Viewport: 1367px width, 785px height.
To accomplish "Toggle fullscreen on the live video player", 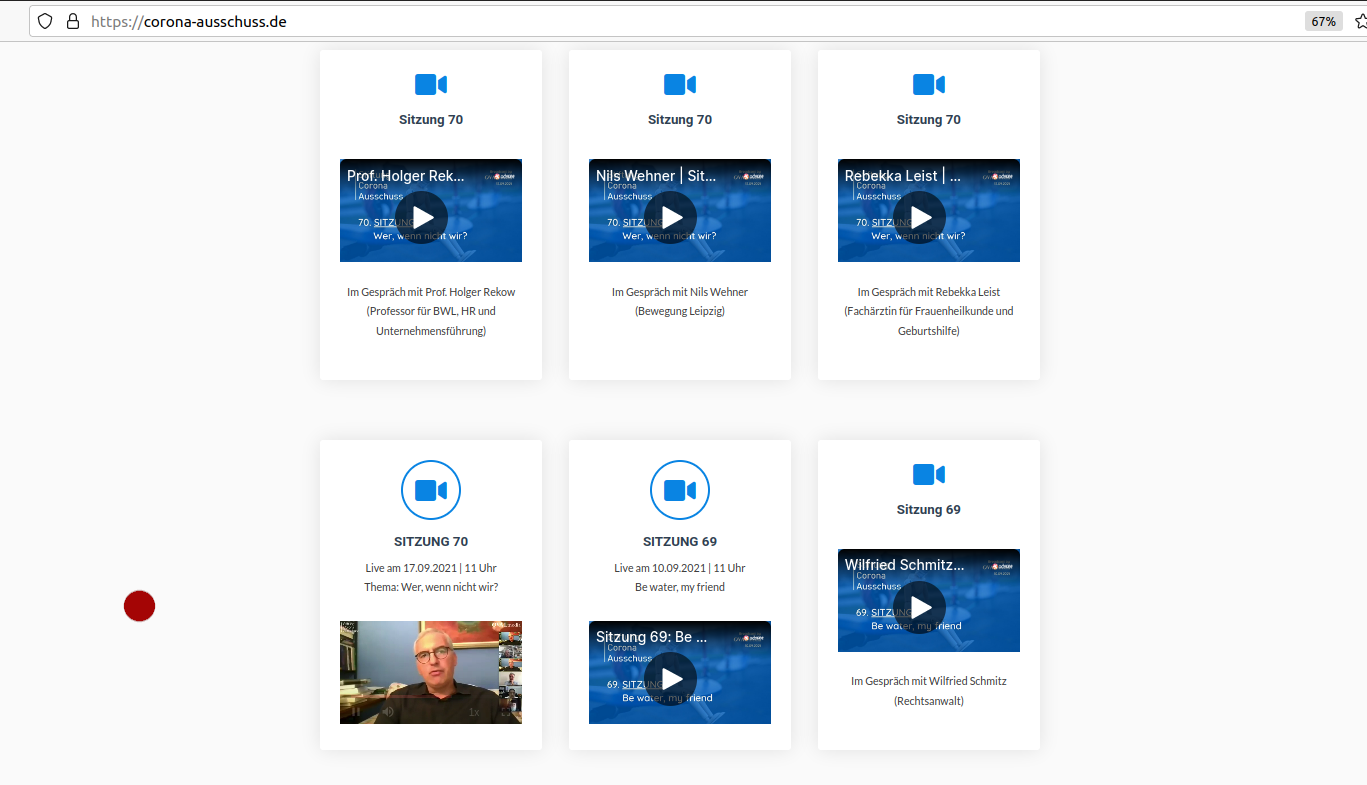I will point(506,712).
